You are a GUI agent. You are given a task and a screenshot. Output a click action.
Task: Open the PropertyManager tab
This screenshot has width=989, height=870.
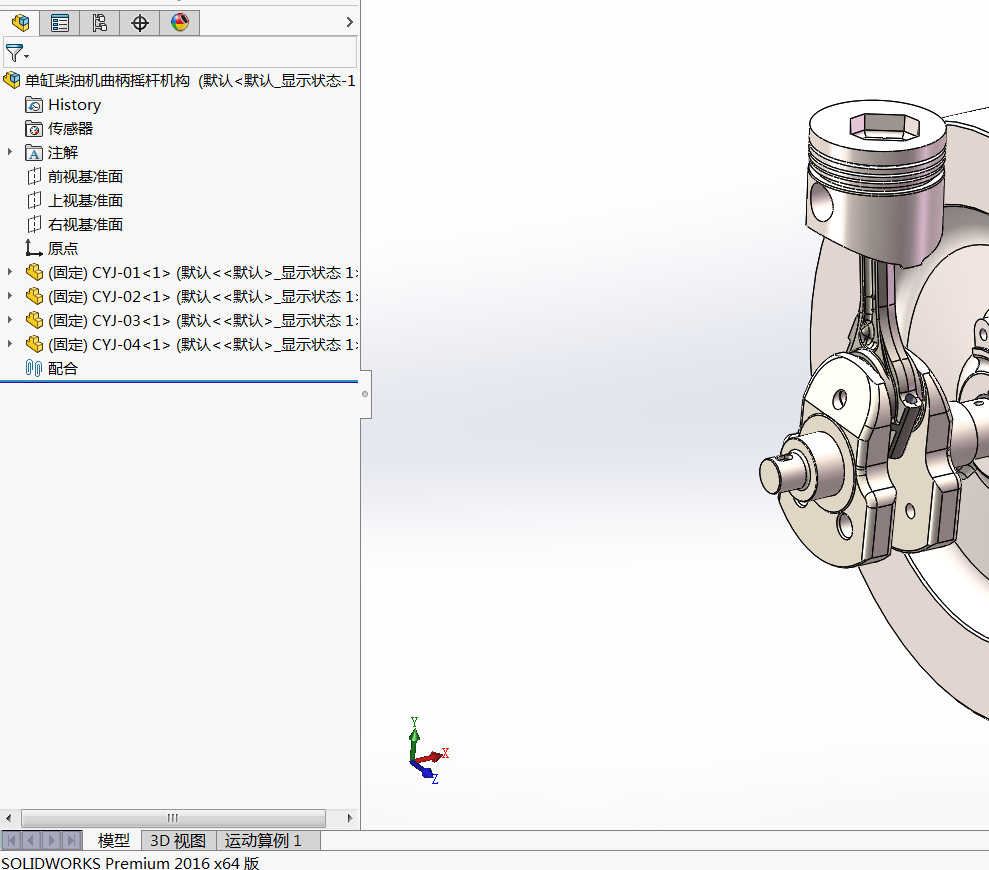tap(60, 23)
